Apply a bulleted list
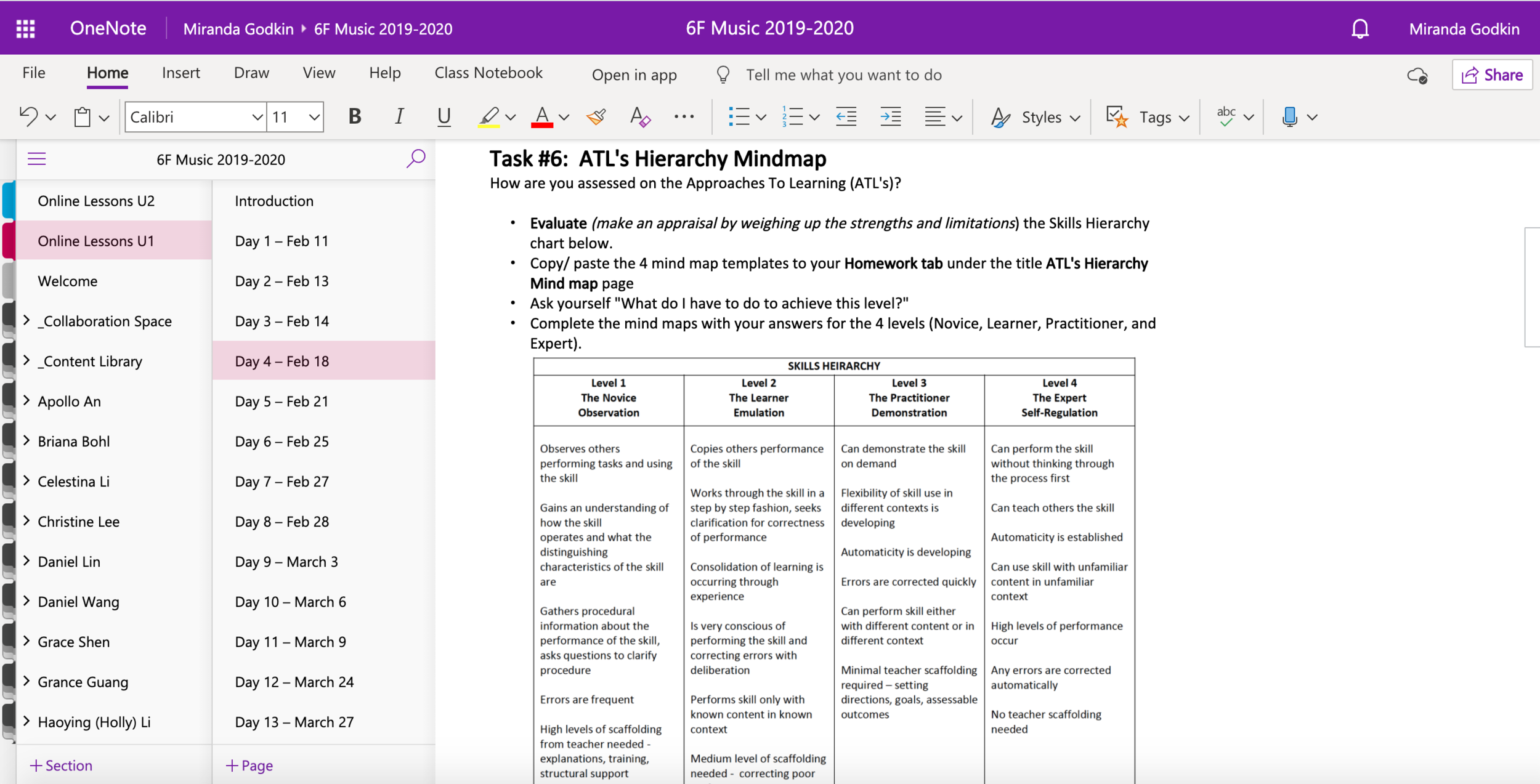This screenshot has width=1540, height=784. click(739, 116)
